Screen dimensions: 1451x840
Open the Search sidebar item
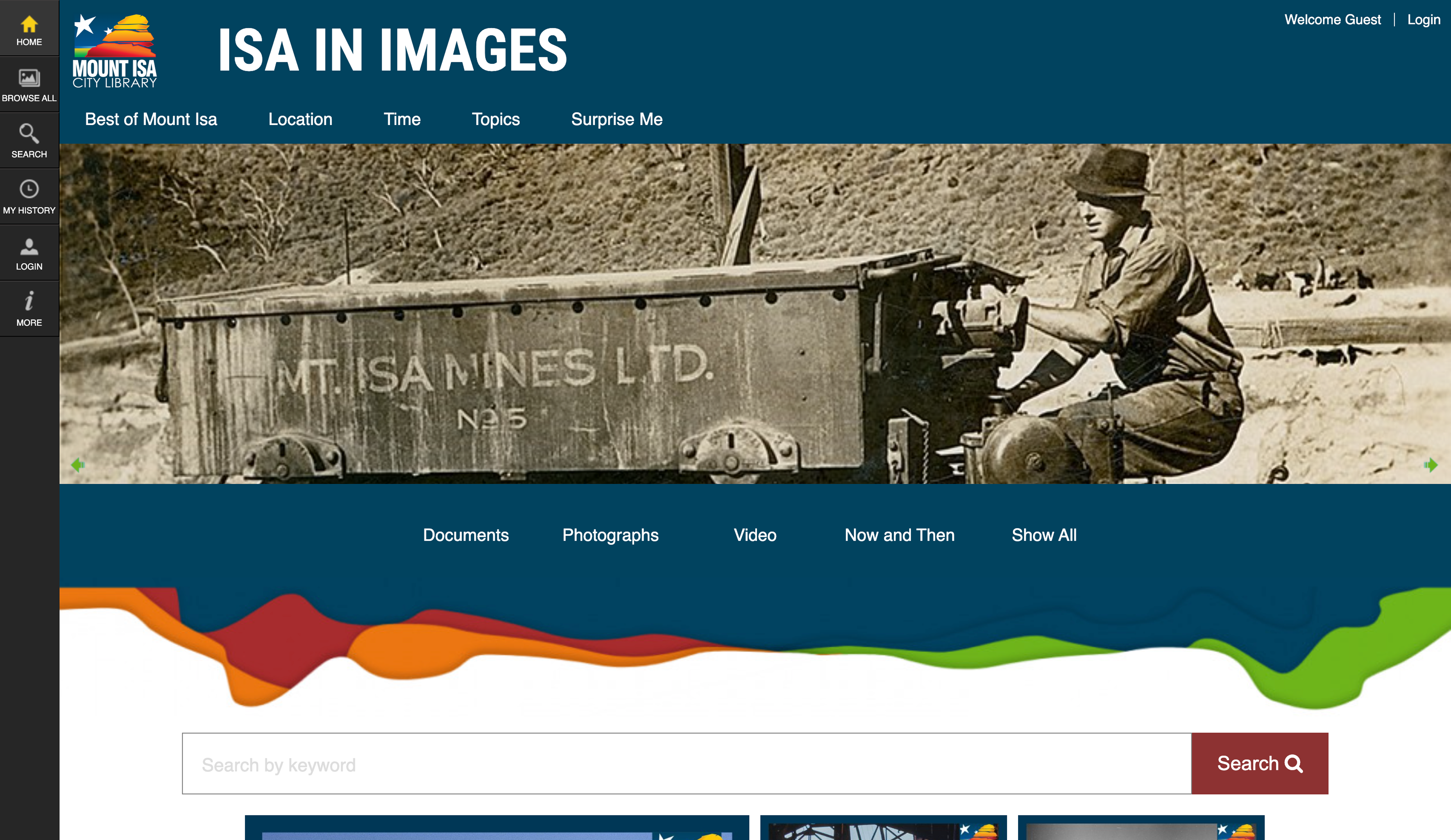(x=29, y=140)
